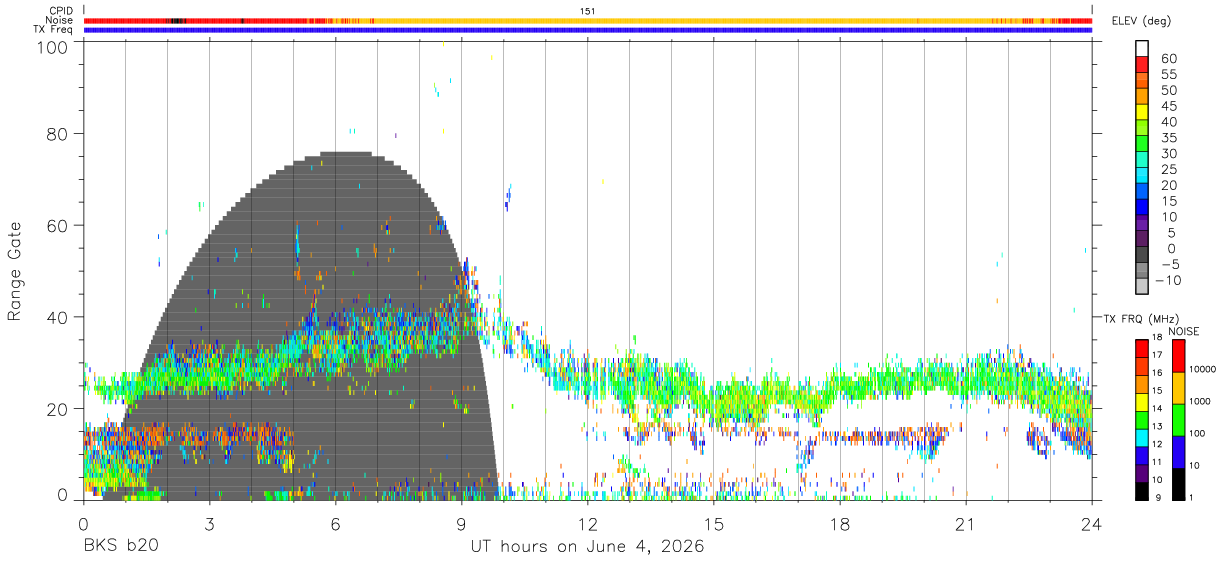Click the Noise row label at top left
The image size is (1228, 567).
point(59,20)
